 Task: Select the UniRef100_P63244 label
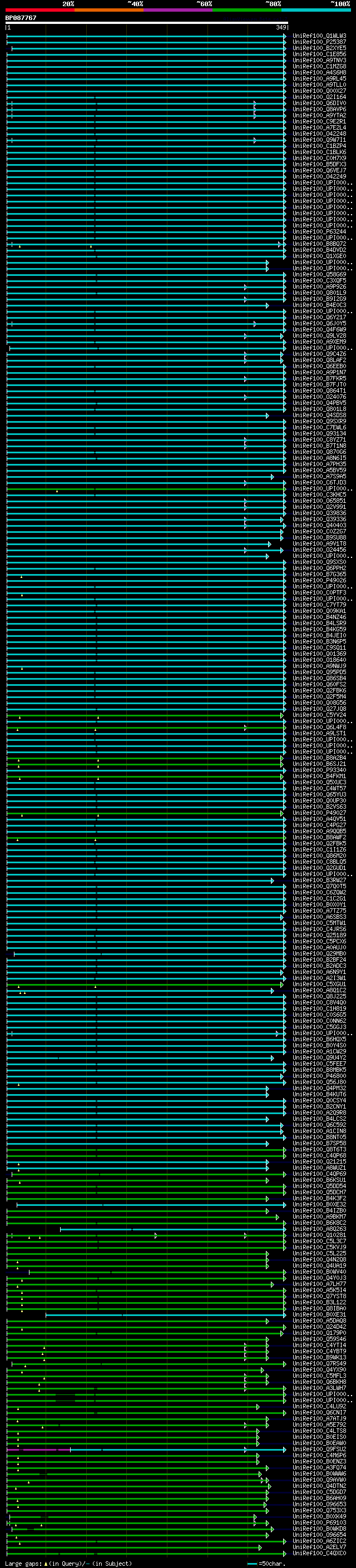(x=319, y=232)
